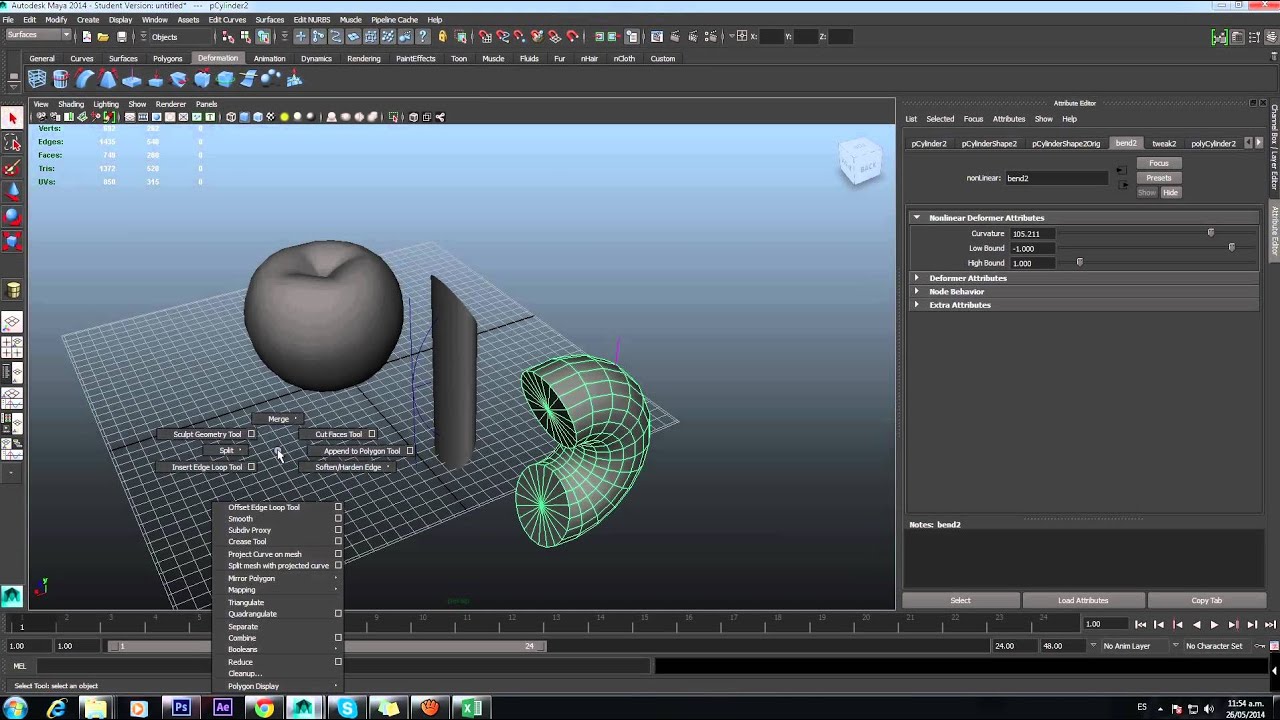The image size is (1280, 720).
Task: Open Excel from the Windows taskbar
Action: coord(470,708)
